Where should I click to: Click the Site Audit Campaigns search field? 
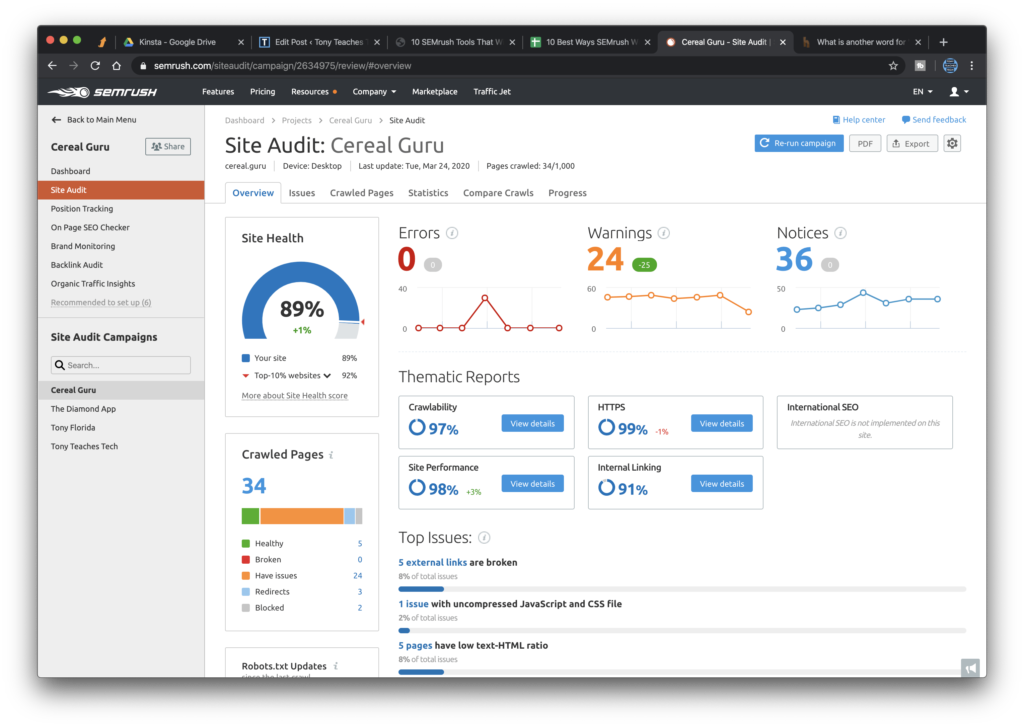[121, 366]
